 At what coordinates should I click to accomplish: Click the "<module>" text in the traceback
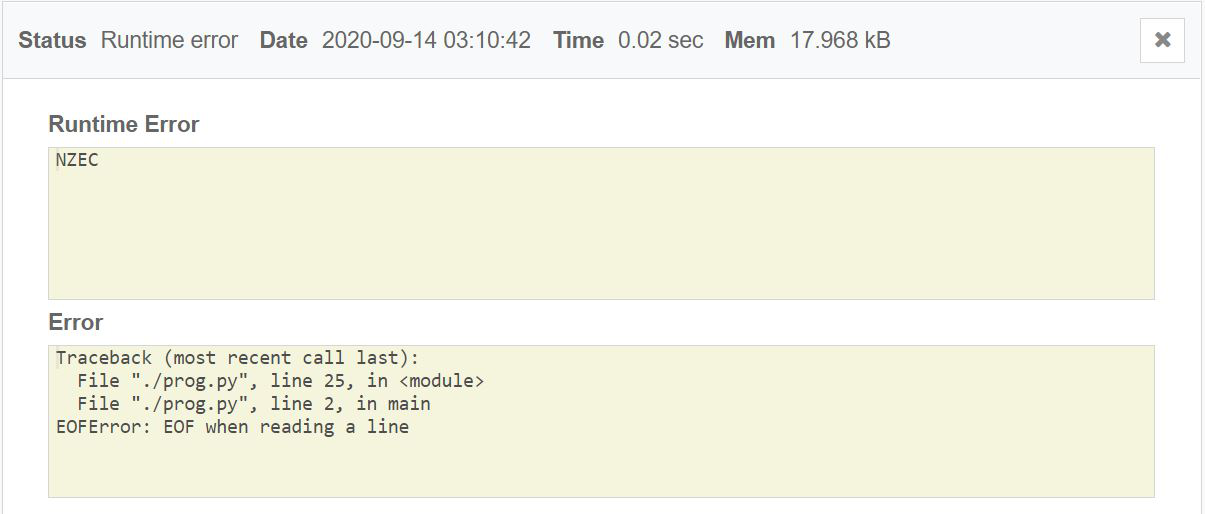(441, 381)
